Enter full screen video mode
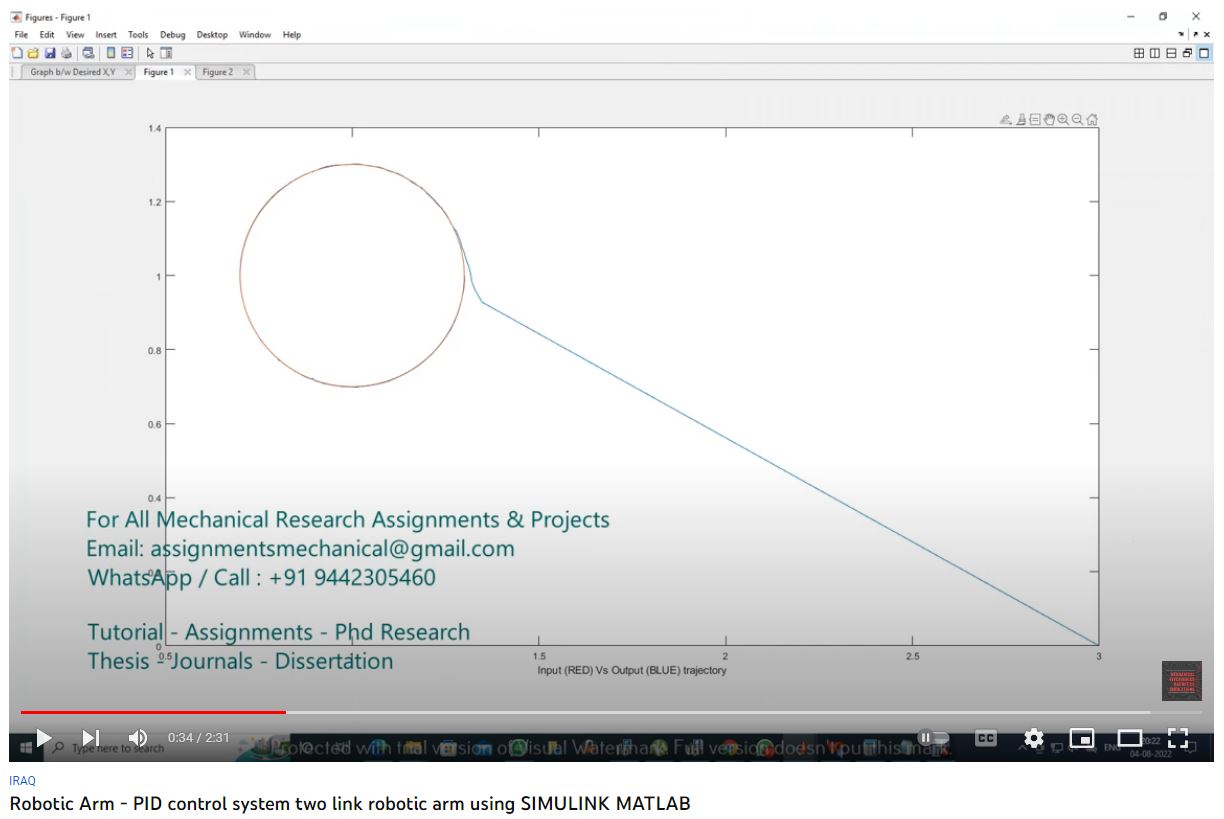The width and height of the screenshot is (1224, 819). point(1178,738)
